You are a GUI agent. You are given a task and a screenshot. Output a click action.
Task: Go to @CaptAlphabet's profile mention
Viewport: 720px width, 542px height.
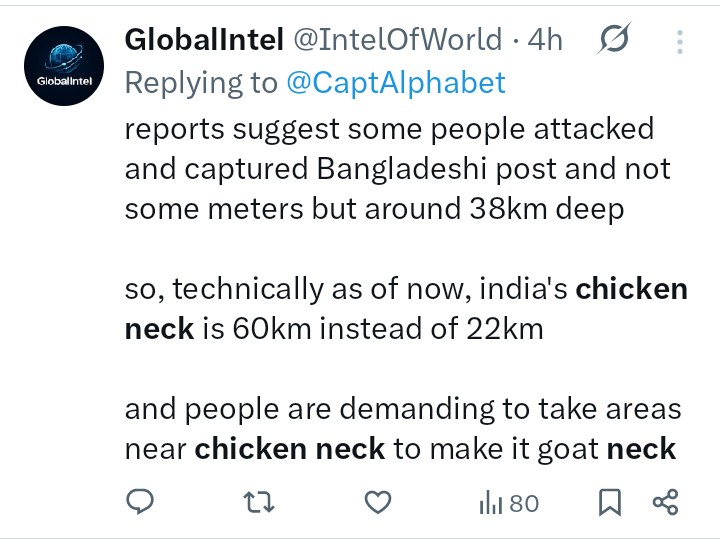[396, 83]
